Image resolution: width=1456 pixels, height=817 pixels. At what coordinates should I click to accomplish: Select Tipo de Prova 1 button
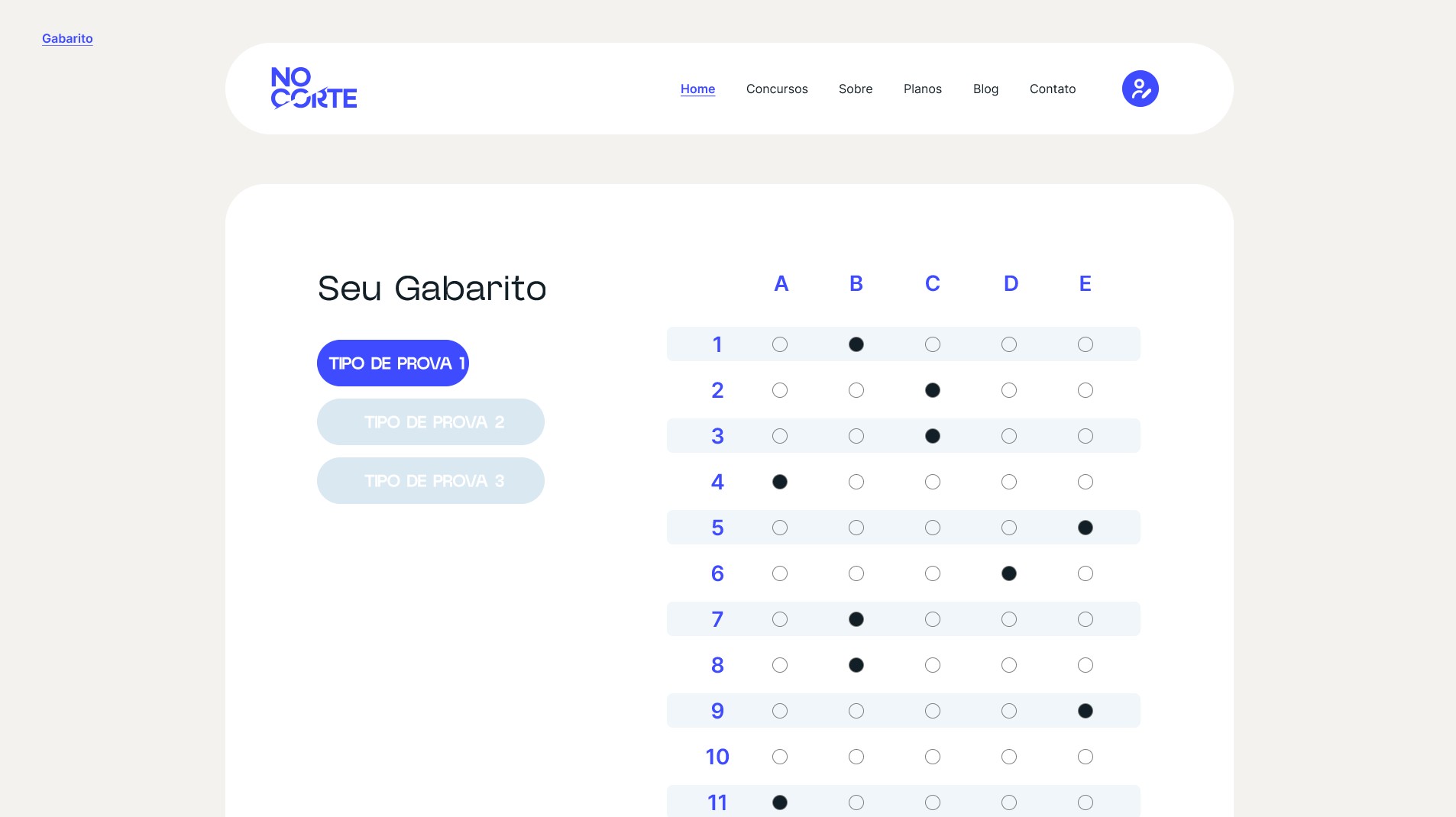coord(393,363)
